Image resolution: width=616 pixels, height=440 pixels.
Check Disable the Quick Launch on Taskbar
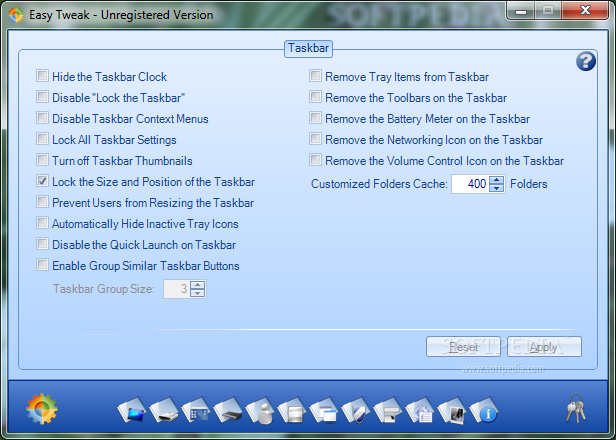[x=42, y=244]
